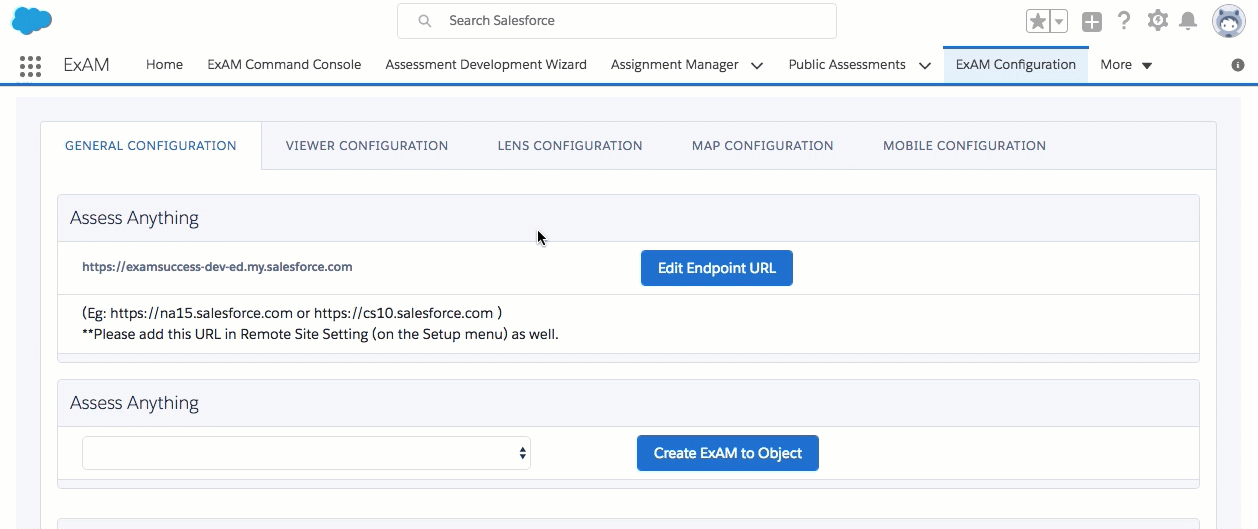Click the Favorites star icon
Screen dimensions: 1258x529
pos(1038,21)
